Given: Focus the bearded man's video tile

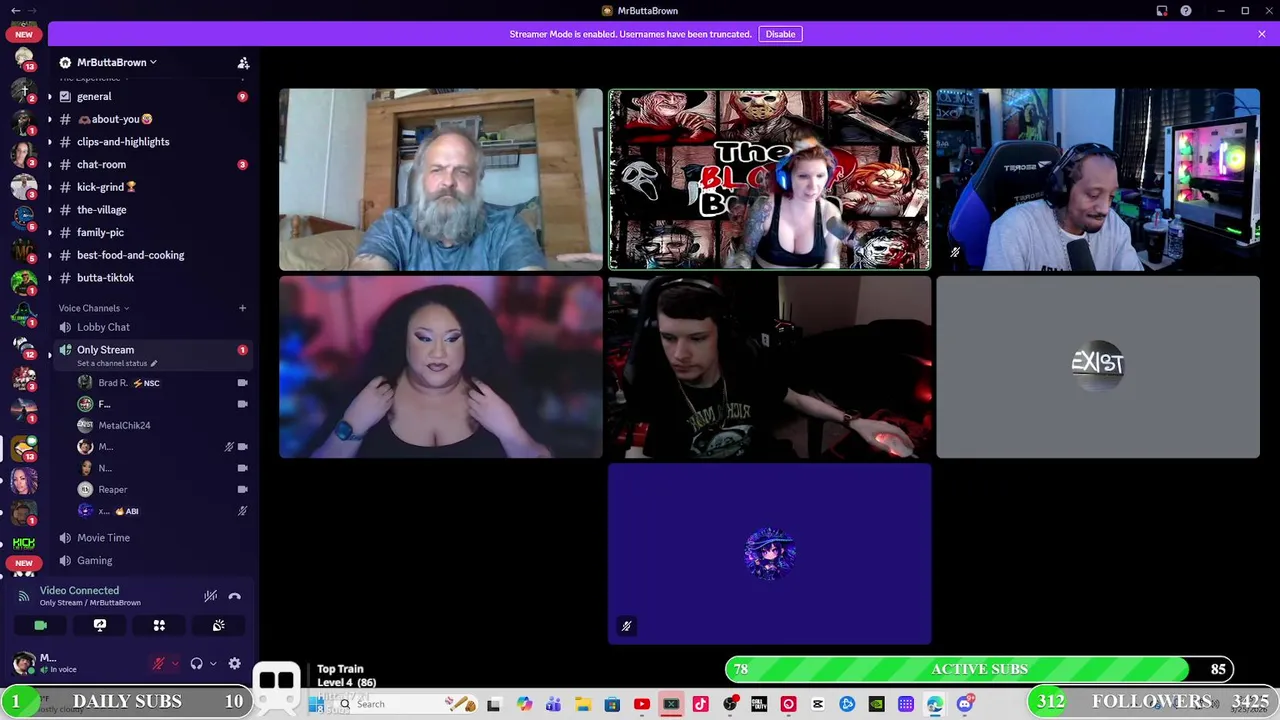Looking at the screenshot, I should point(441,180).
